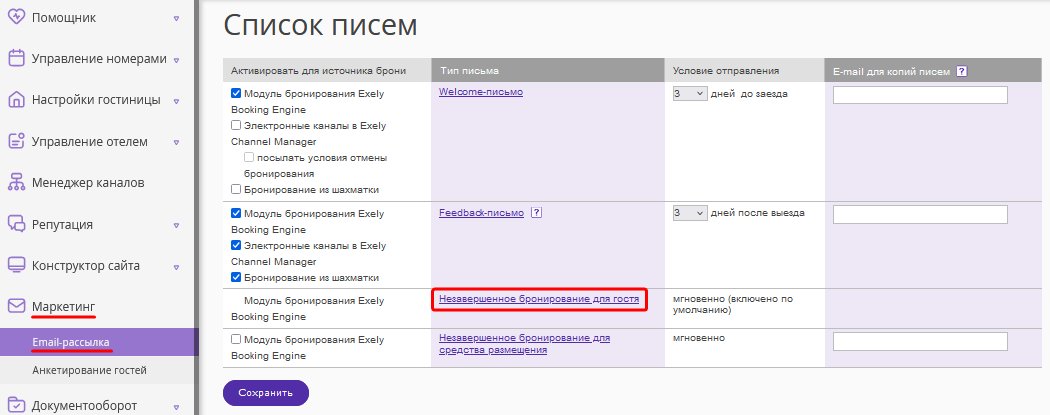Viewport: 1050px width, 415px height.
Task: Click help icon next to E-mail для копий писем
Action: click(x=962, y=72)
